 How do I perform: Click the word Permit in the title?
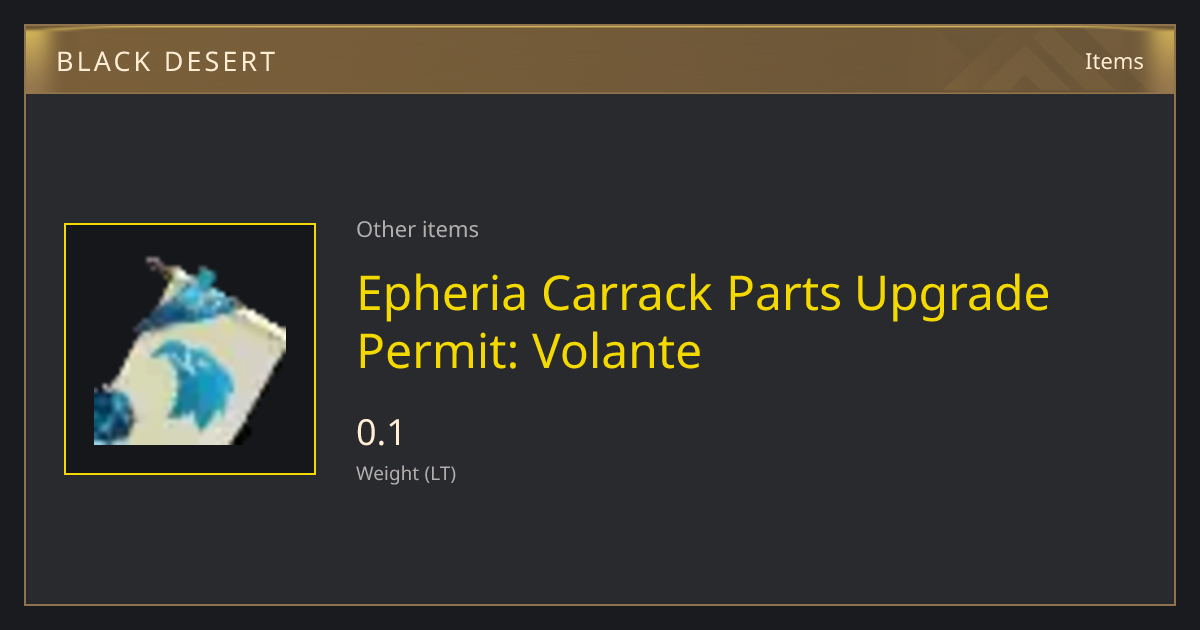click(437, 351)
